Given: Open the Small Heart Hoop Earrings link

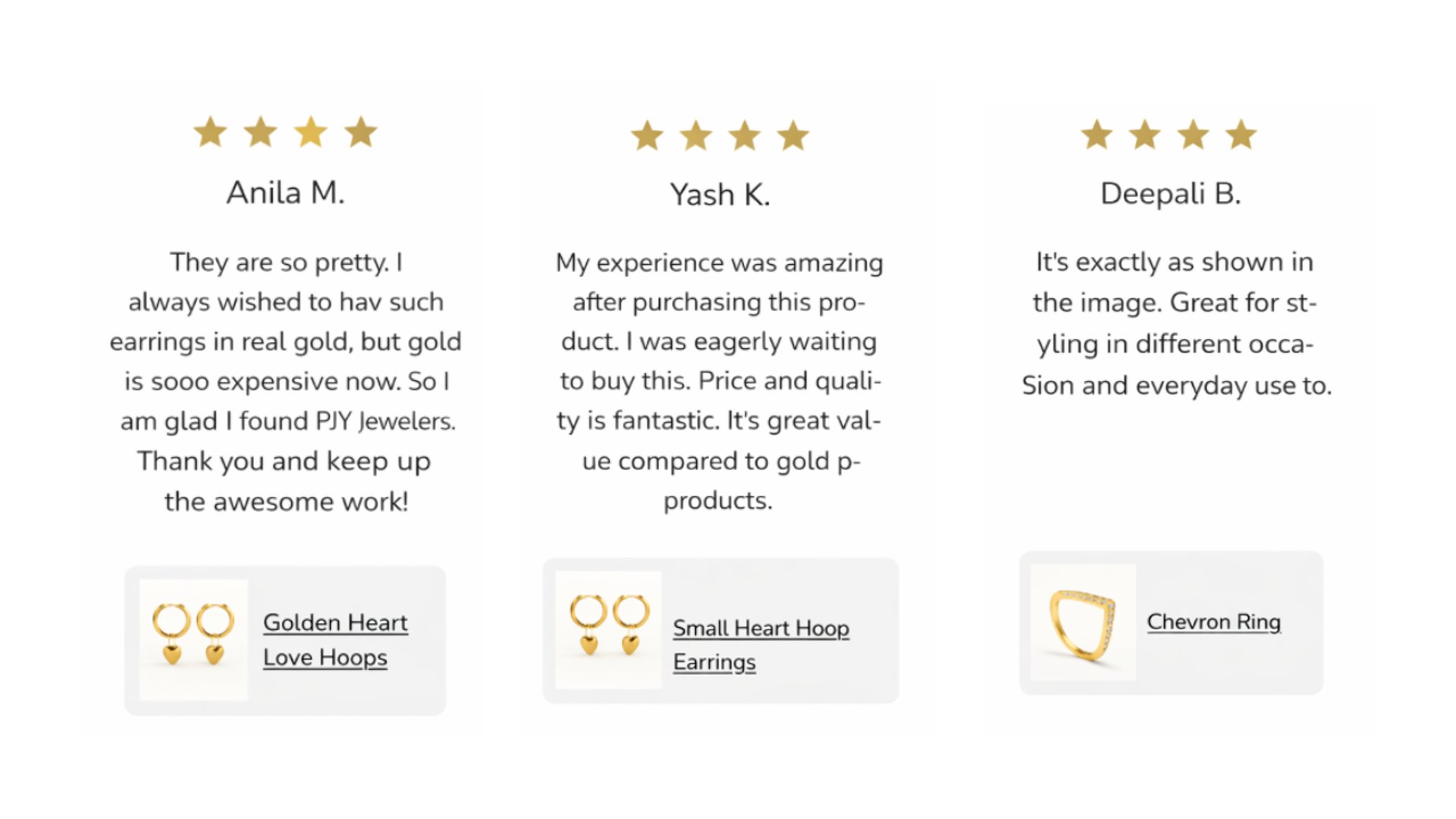Looking at the screenshot, I should [x=761, y=644].
